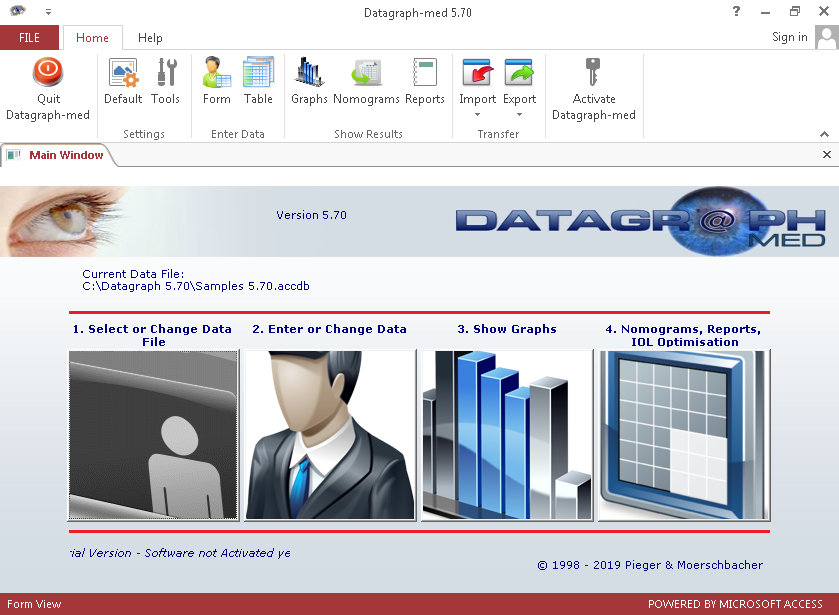The height and width of the screenshot is (615, 839).
Task: Click the data file path 'Samples 5.70.accdb'
Action: click(196, 286)
